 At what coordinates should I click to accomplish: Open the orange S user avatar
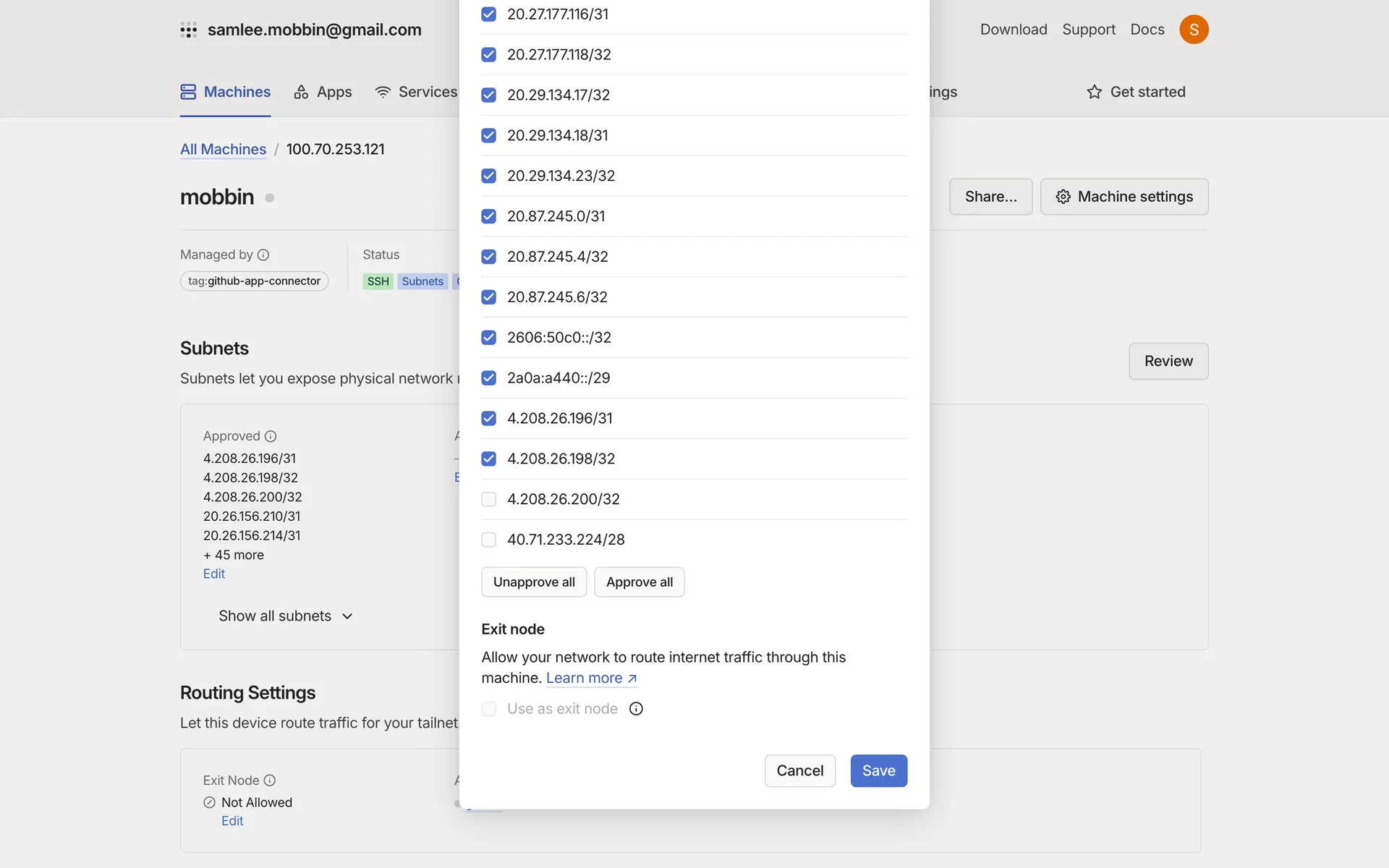[1194, 30]
